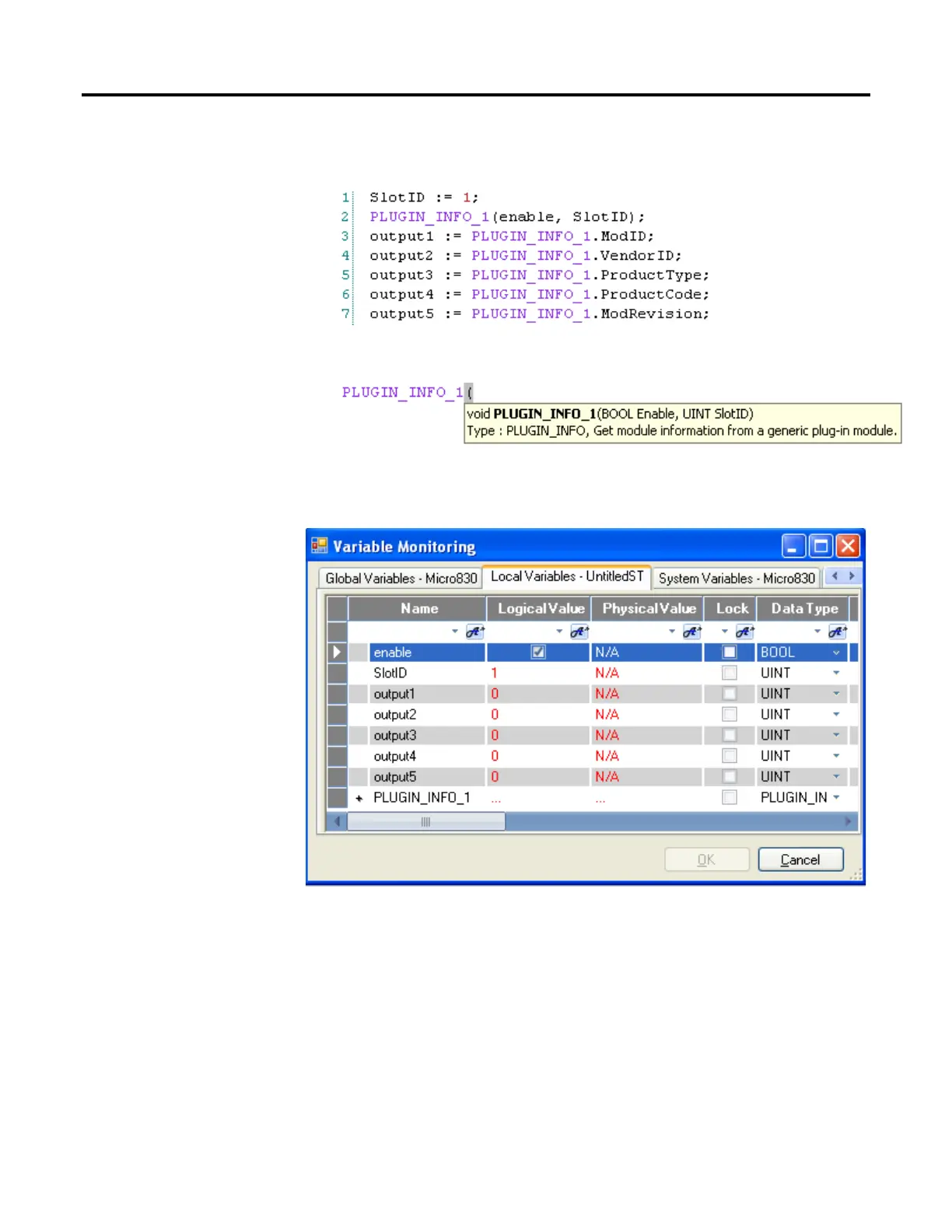Toggle the Lock checkbox for PLUGIN_INFO_1

[x=730, y=797]
